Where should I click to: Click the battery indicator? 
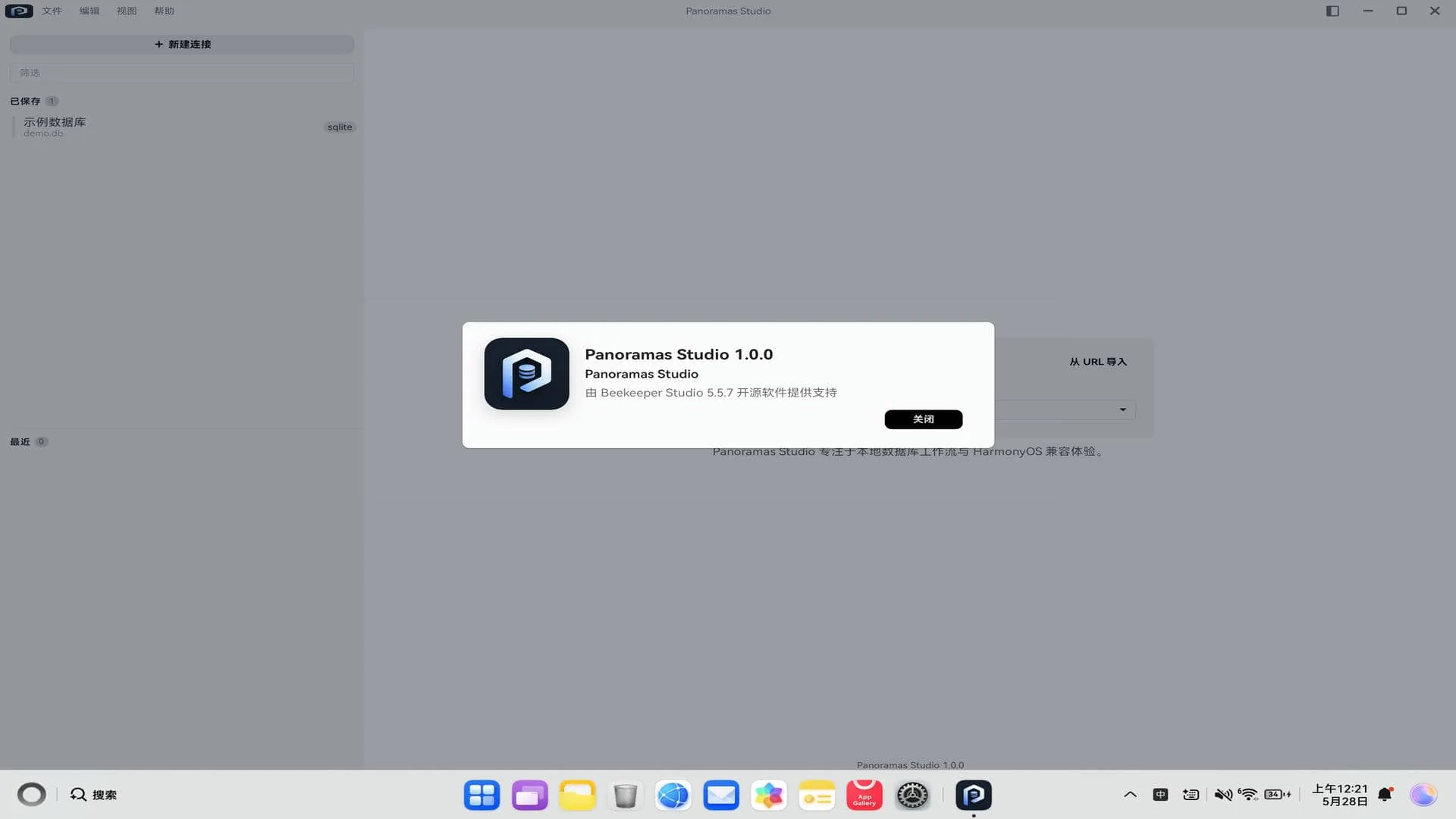click(1278, 794)
